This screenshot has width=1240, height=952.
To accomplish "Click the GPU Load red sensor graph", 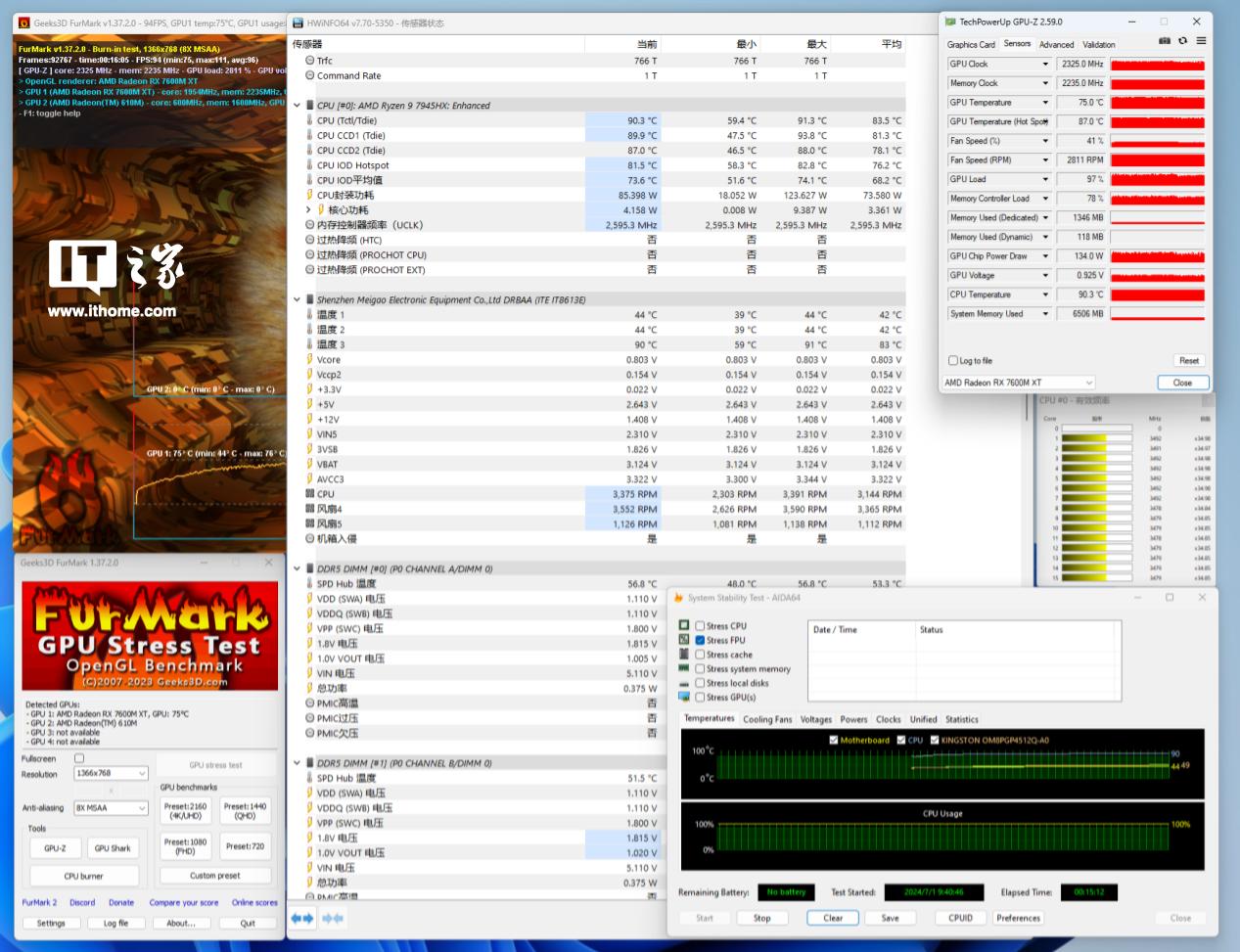I will point(1157,179).
